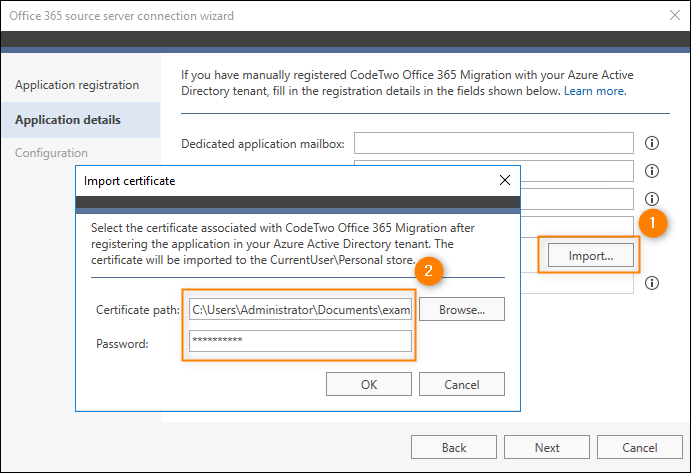Click into the Certificate path field

[x=301, y=309]
